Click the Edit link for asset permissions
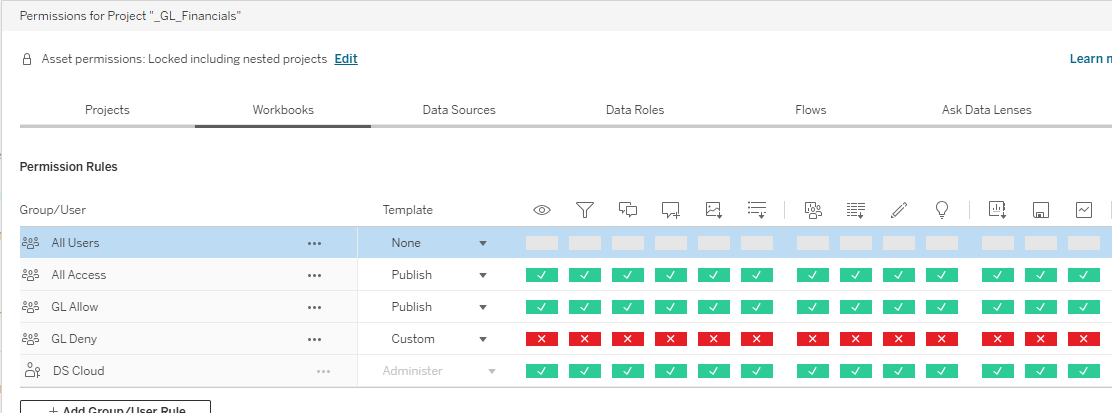The image size is (1112, 413). (346, 59)
